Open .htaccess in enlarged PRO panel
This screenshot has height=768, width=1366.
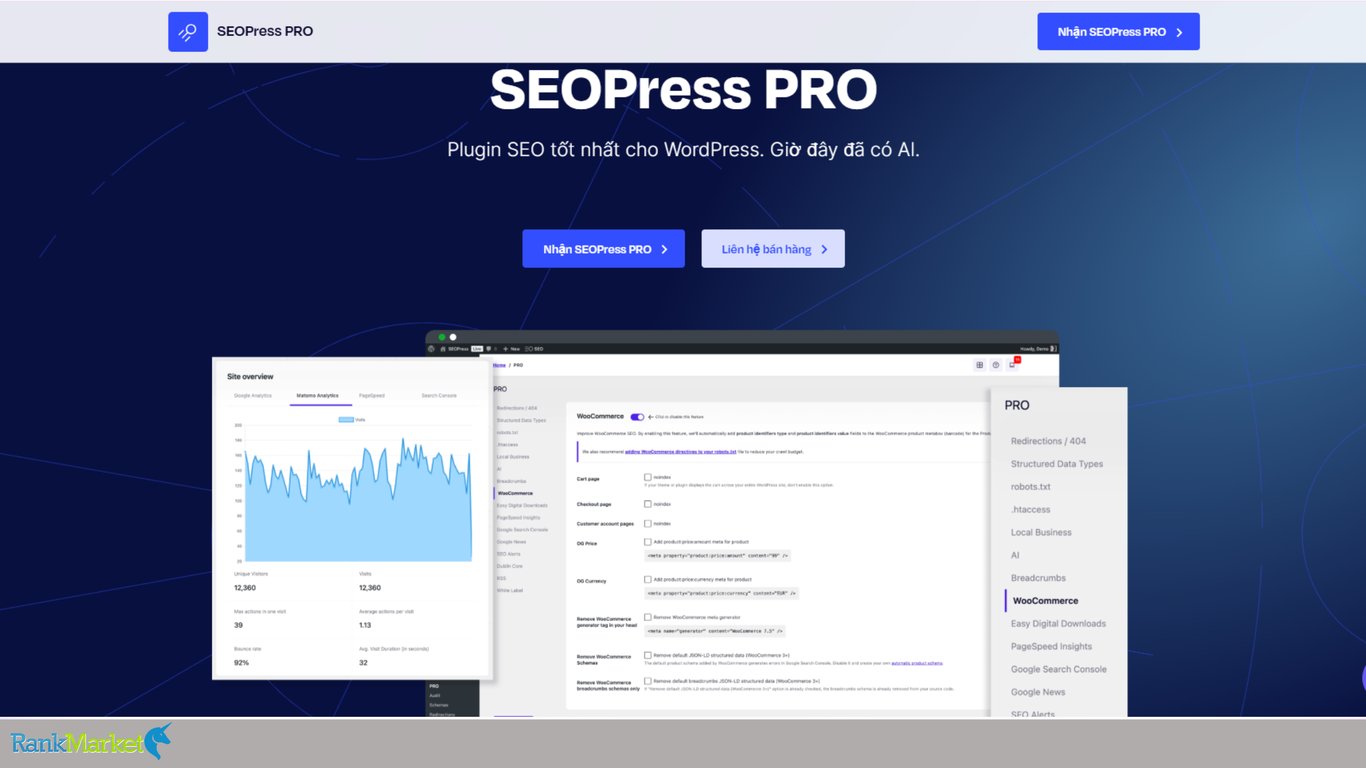point(1031,510)
